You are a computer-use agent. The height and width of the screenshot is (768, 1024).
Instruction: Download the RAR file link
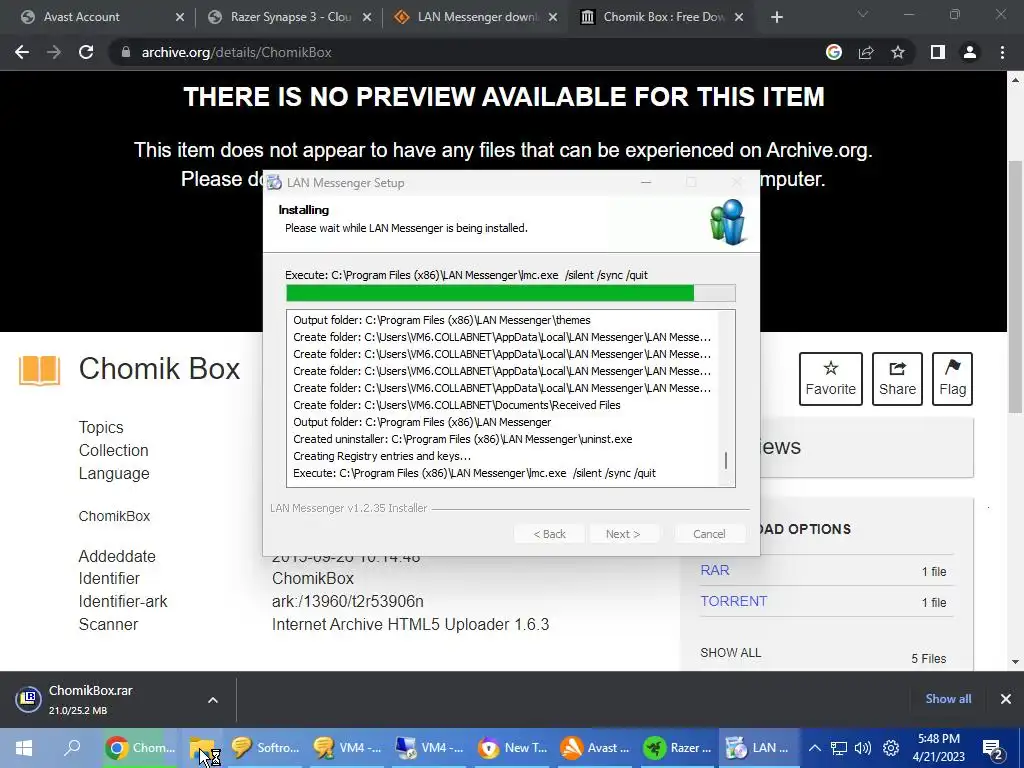(x=714, y=570)
